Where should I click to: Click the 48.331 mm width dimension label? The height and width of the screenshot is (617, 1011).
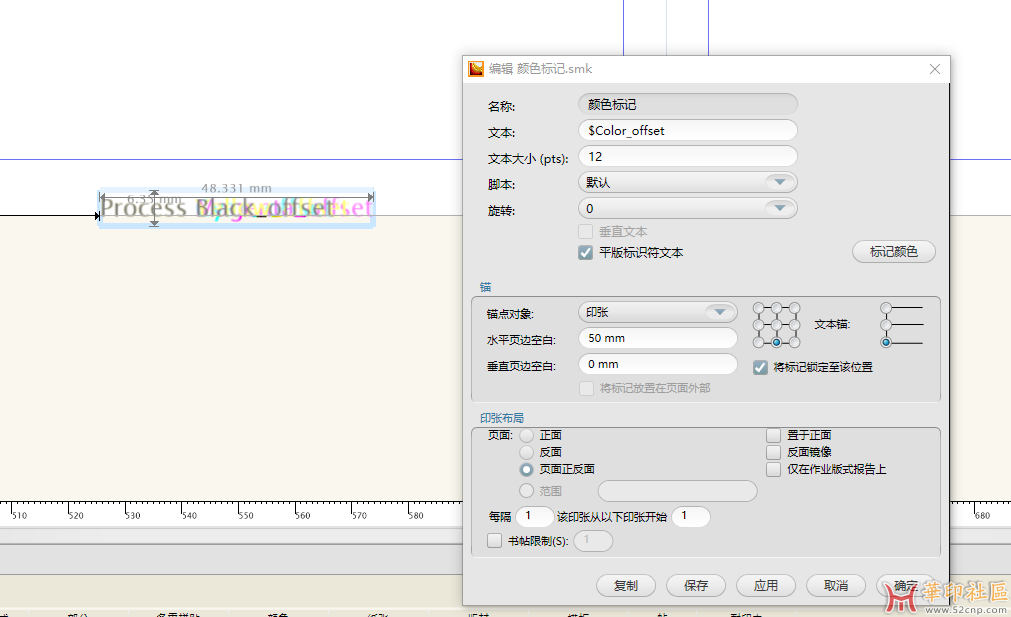point(236,188)
